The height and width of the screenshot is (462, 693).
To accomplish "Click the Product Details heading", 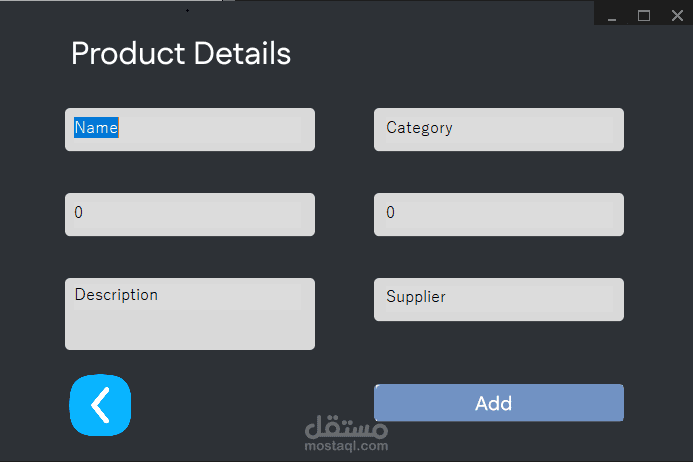I will (181, 54).
